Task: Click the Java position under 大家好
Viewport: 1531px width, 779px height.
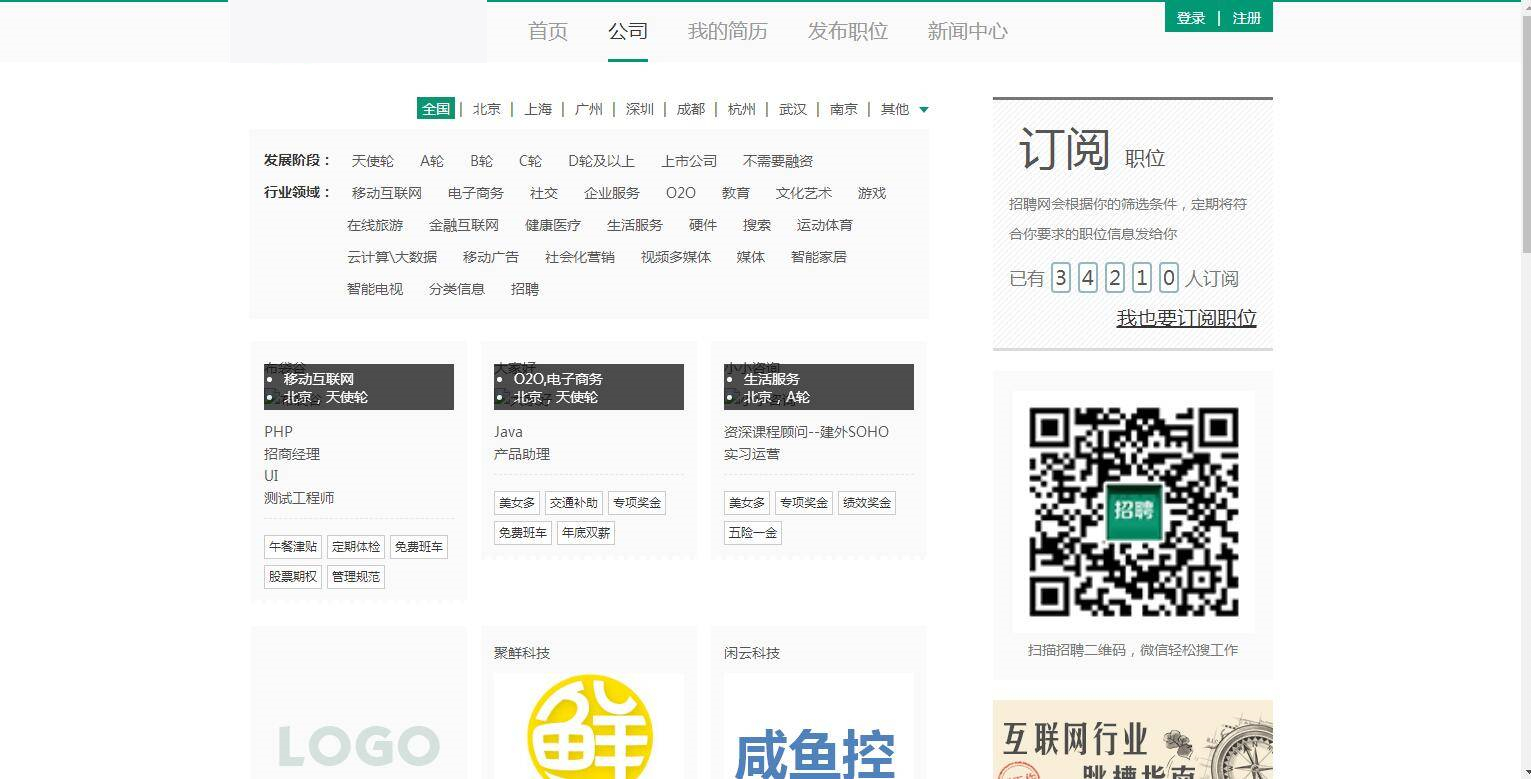Action: pyautogui.click(x=507, y=431)
